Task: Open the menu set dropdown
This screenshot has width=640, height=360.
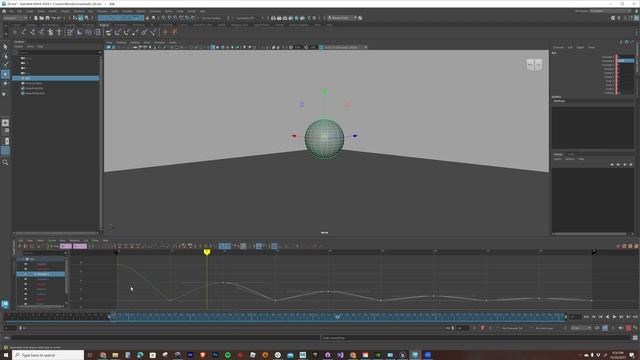Action: point(15,18)
